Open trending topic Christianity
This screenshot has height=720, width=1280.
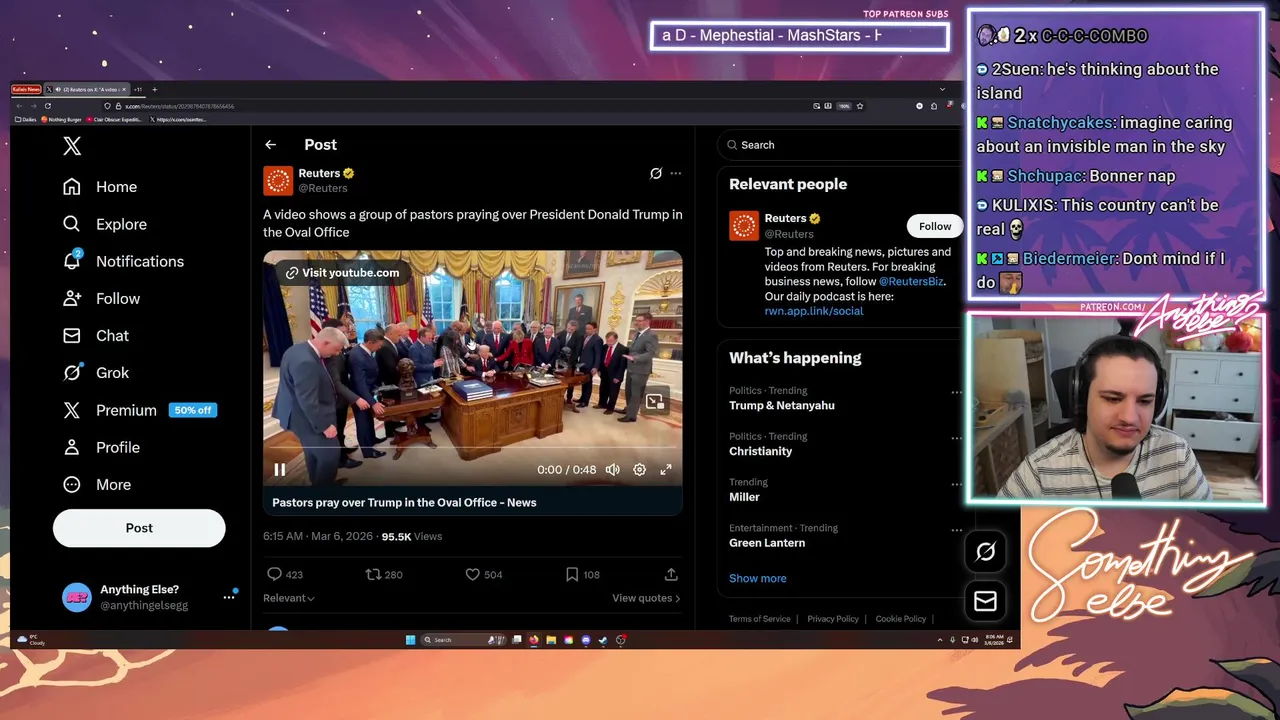tap(761, 451)
